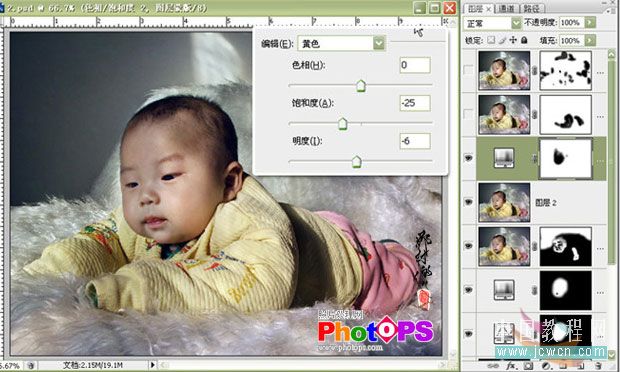Open the 编辑 dropdown showing 黄色
Image resolution: width=620 pixels, height=372 pixels.
coord(379,43)
